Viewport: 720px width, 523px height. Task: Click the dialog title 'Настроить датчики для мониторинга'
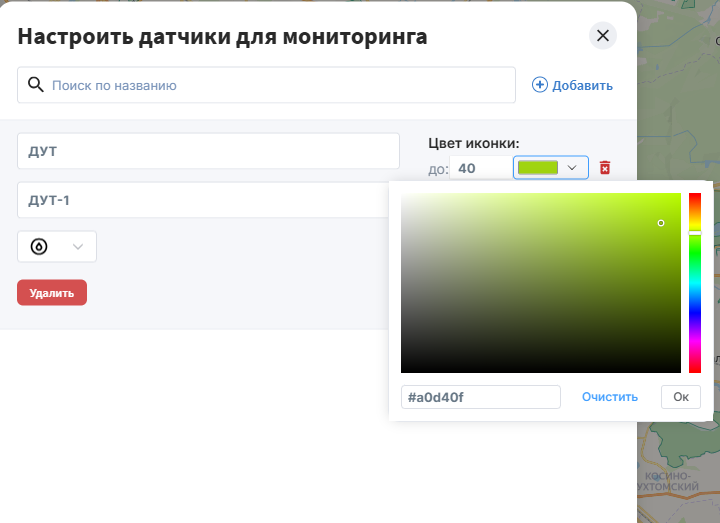click(222, 36)
